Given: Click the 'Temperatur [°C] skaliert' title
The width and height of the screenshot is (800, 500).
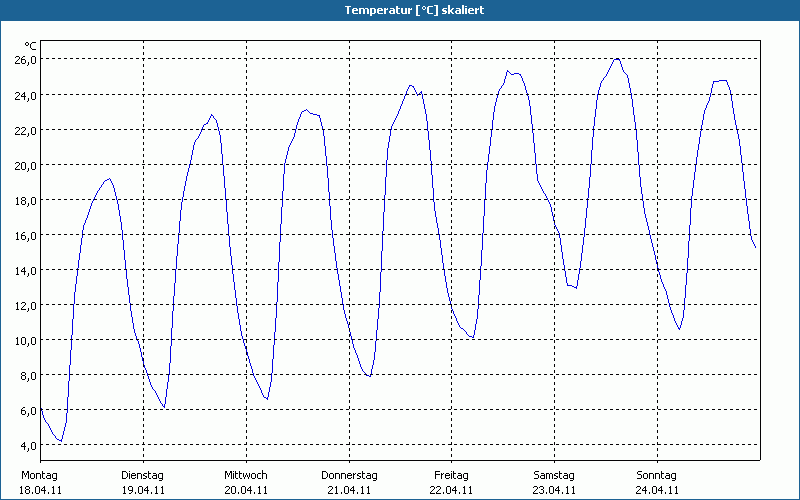Looking at the screenshot, I should 414,10.
